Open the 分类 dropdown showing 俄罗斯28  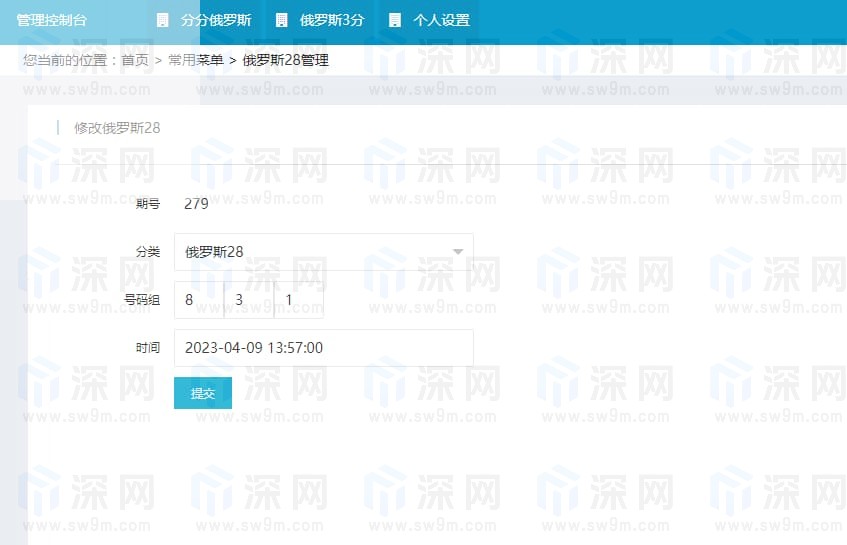(x=310, y=252)
